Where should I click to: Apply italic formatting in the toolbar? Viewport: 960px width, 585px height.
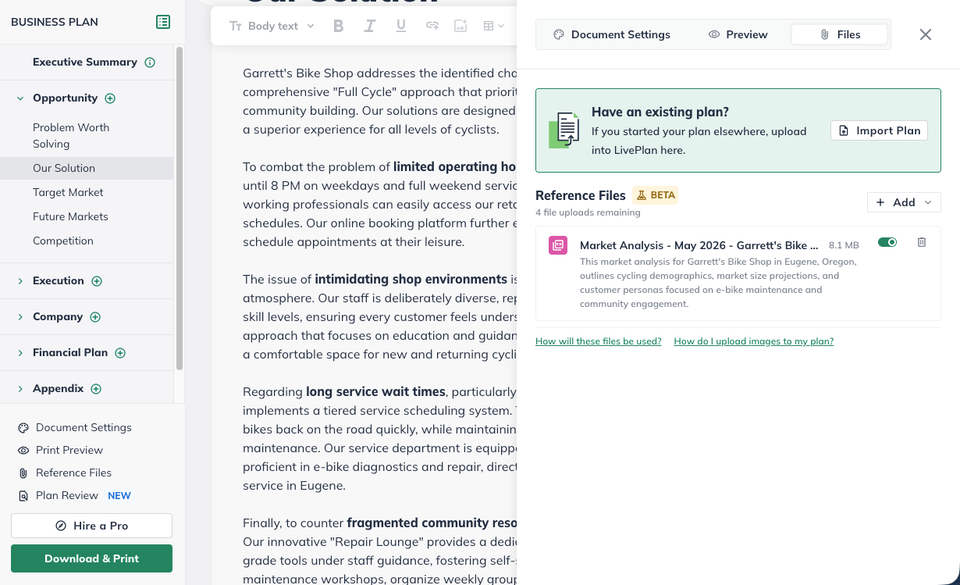pyautogui.click(x=369, y=26)
